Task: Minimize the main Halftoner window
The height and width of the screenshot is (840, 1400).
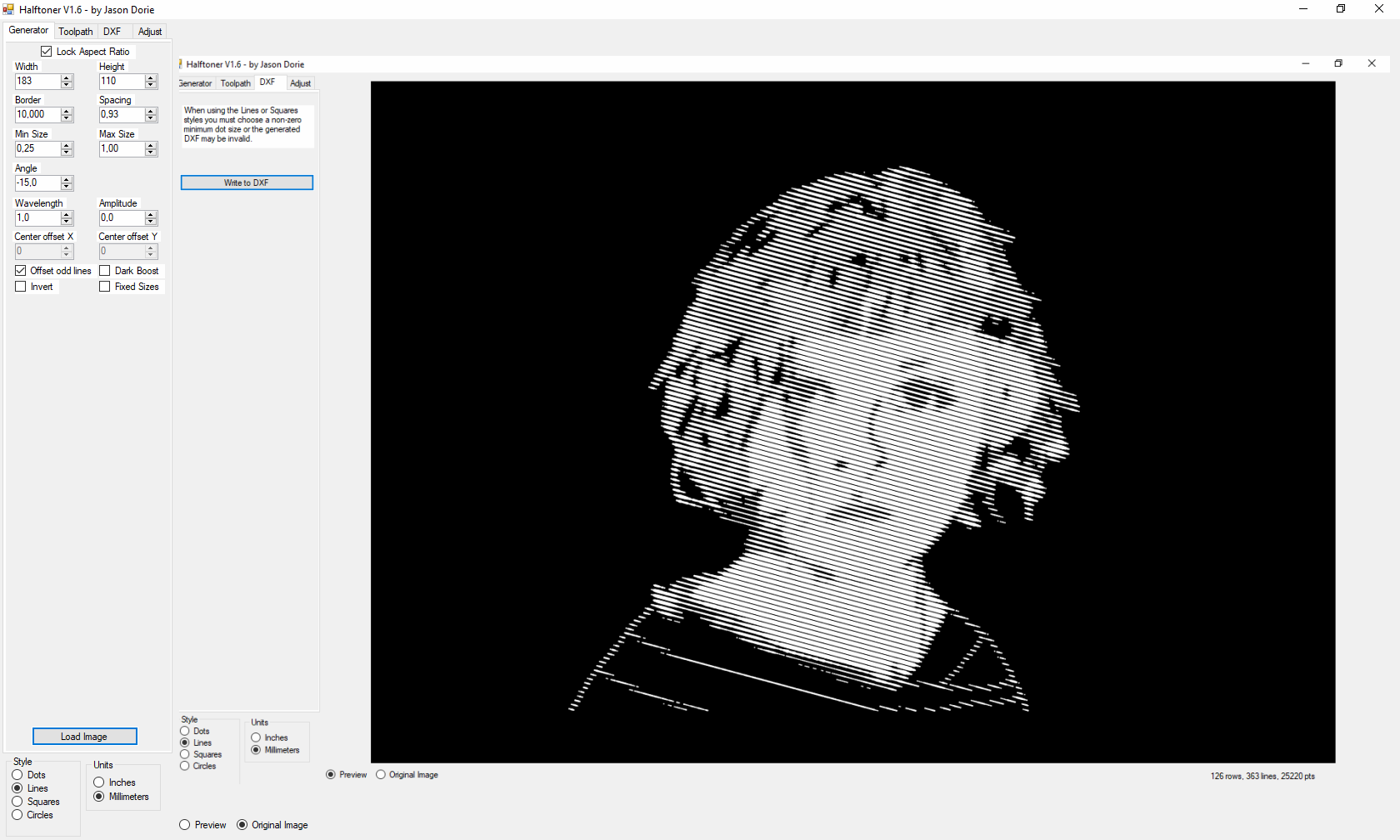Action: (1303, 9)
